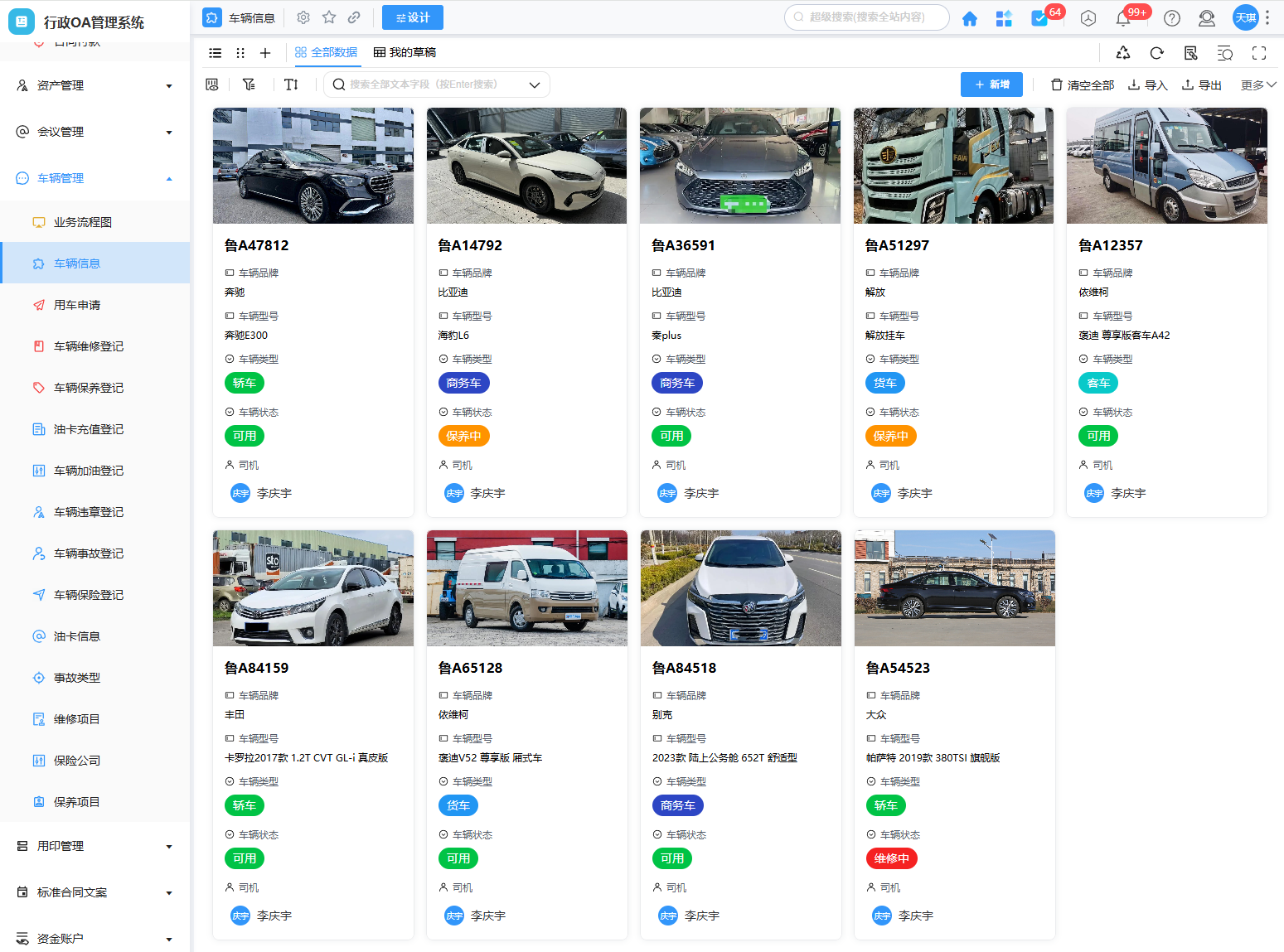Image resolution: width=1284 pixels, height=952 pixels.
Task: Open the 鲁A47812 Mercedes car thumbnail
Action: (x=313, y=166)
